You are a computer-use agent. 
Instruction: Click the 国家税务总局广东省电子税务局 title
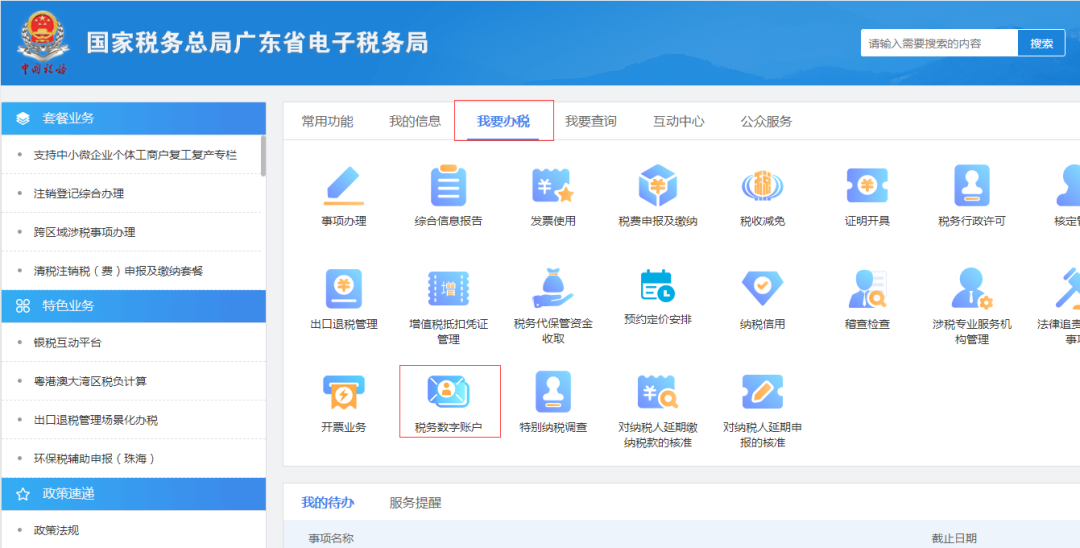(x=257, y=43)
